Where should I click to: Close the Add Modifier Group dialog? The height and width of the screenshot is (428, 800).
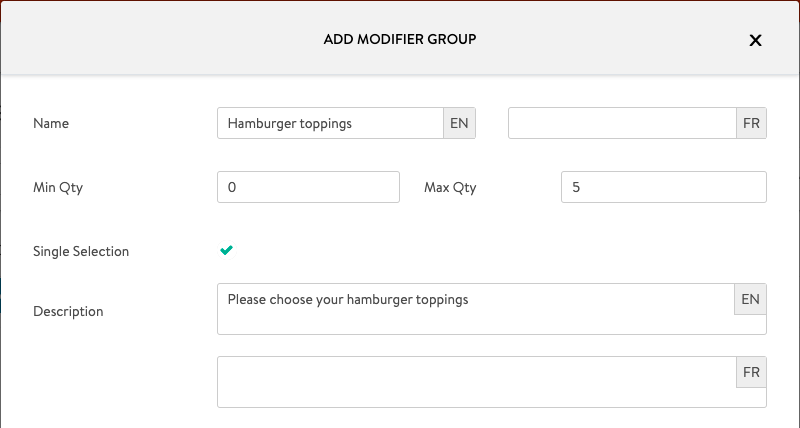coord(756,40)
